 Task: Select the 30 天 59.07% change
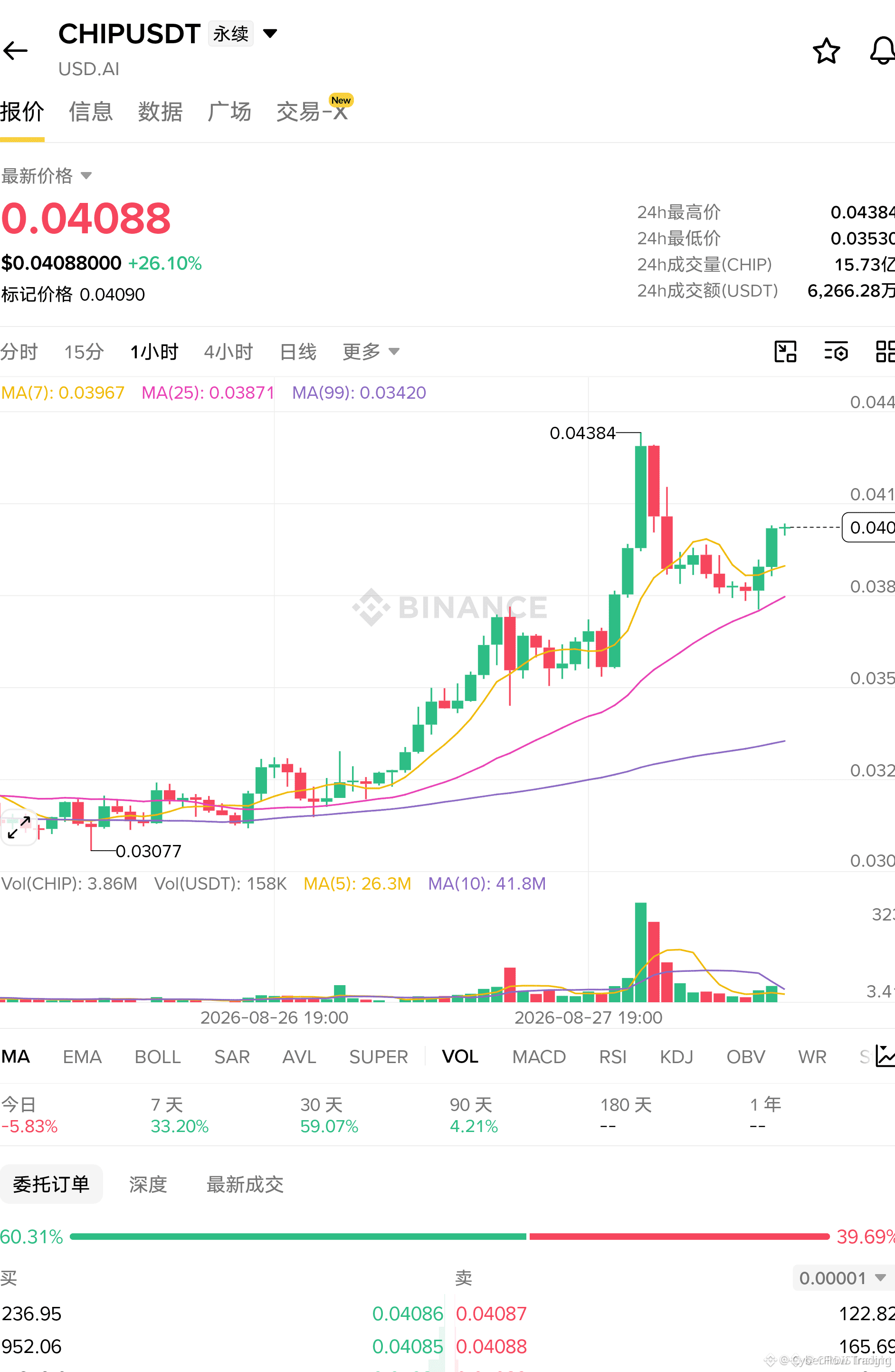point(329,1115)
